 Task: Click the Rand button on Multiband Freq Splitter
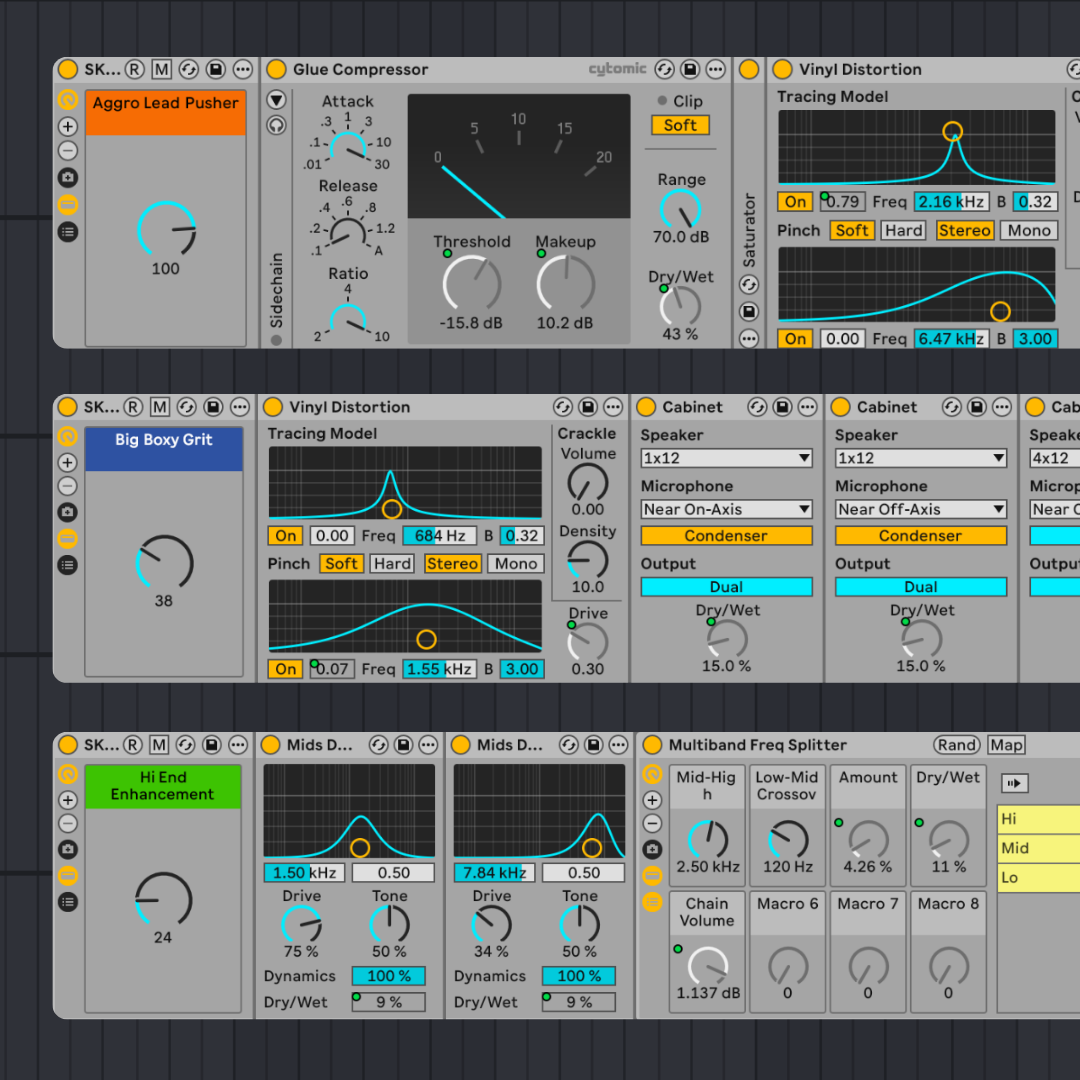tap(956, 744)
